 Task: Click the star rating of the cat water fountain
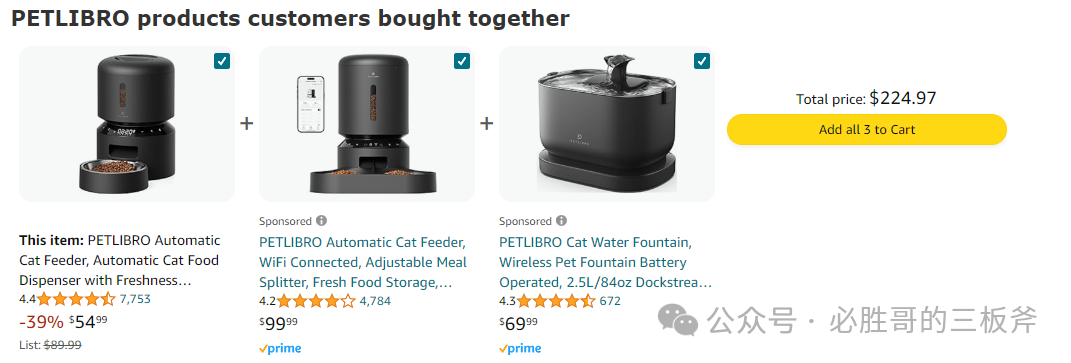pyautogui.click(x=556, y=301)
